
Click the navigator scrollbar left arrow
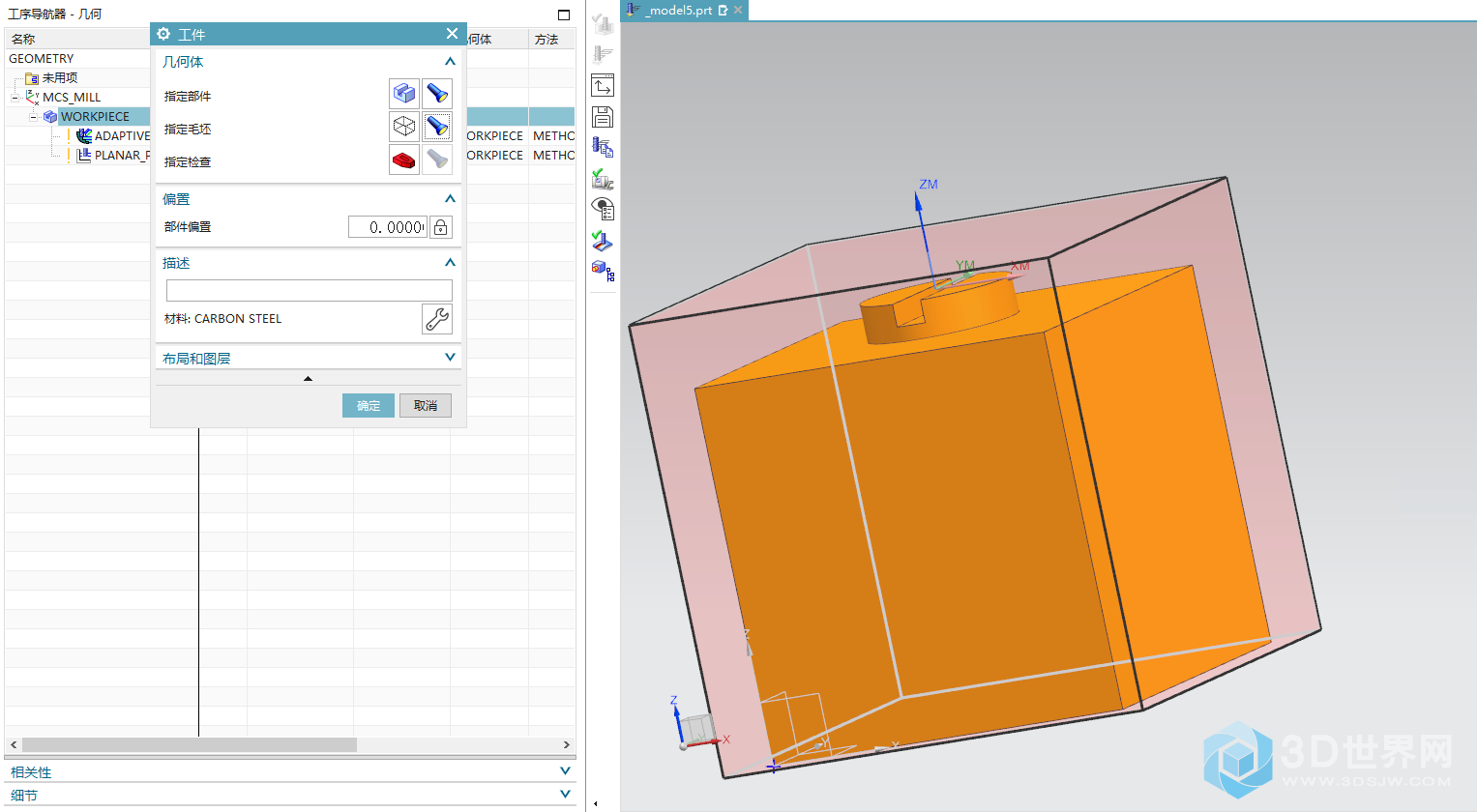click(x=13, y=744)
